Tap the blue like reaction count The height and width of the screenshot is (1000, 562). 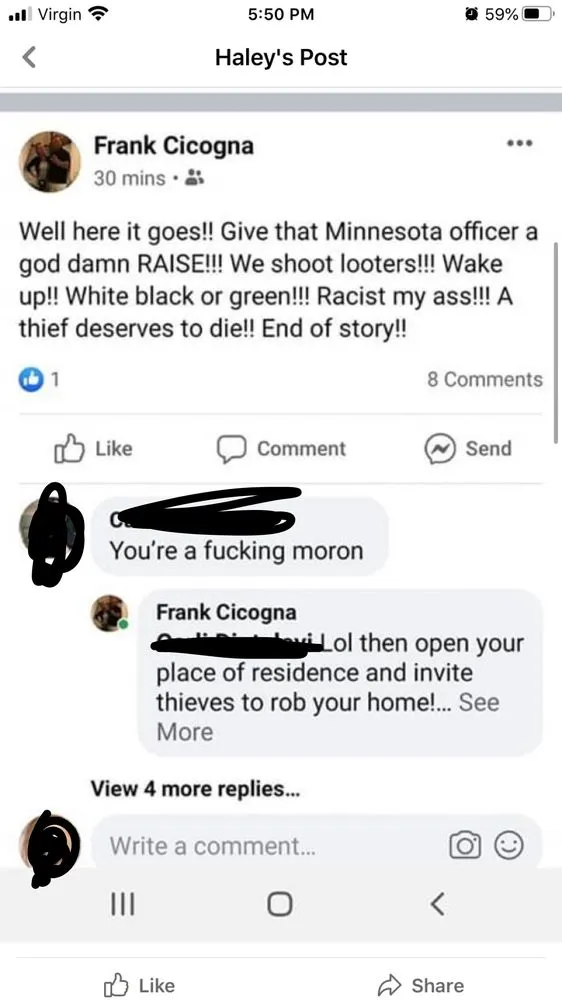pos(40,379)
